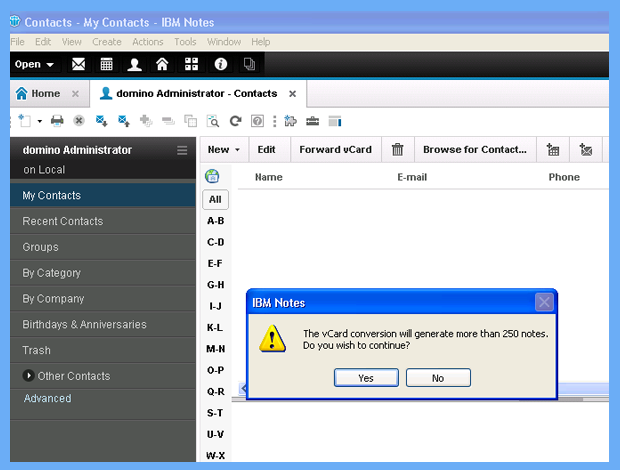Image resolution: width=620 pixels, height=470 pixels.
Task: Click the send mail up-arrow icon
Action: coord(124,121)
